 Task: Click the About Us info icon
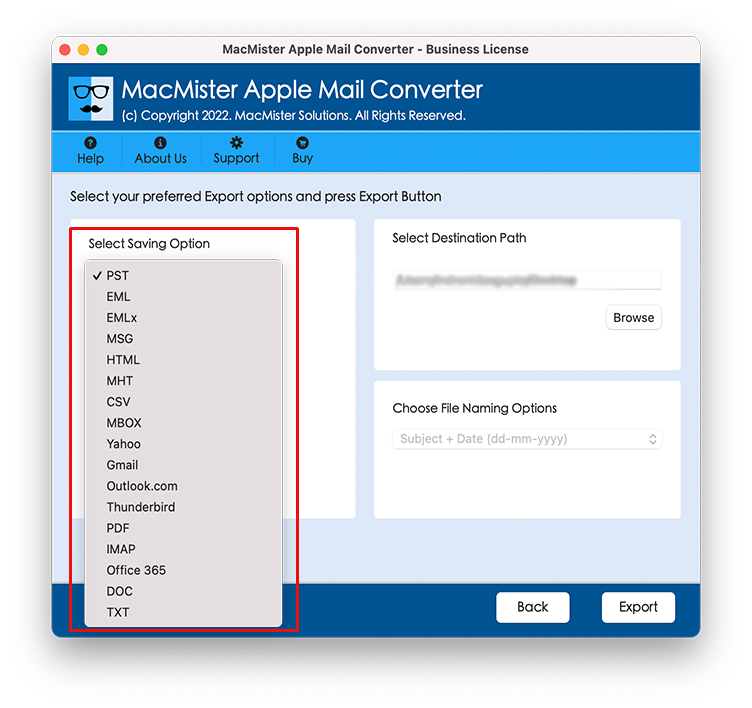click(160, 143)
